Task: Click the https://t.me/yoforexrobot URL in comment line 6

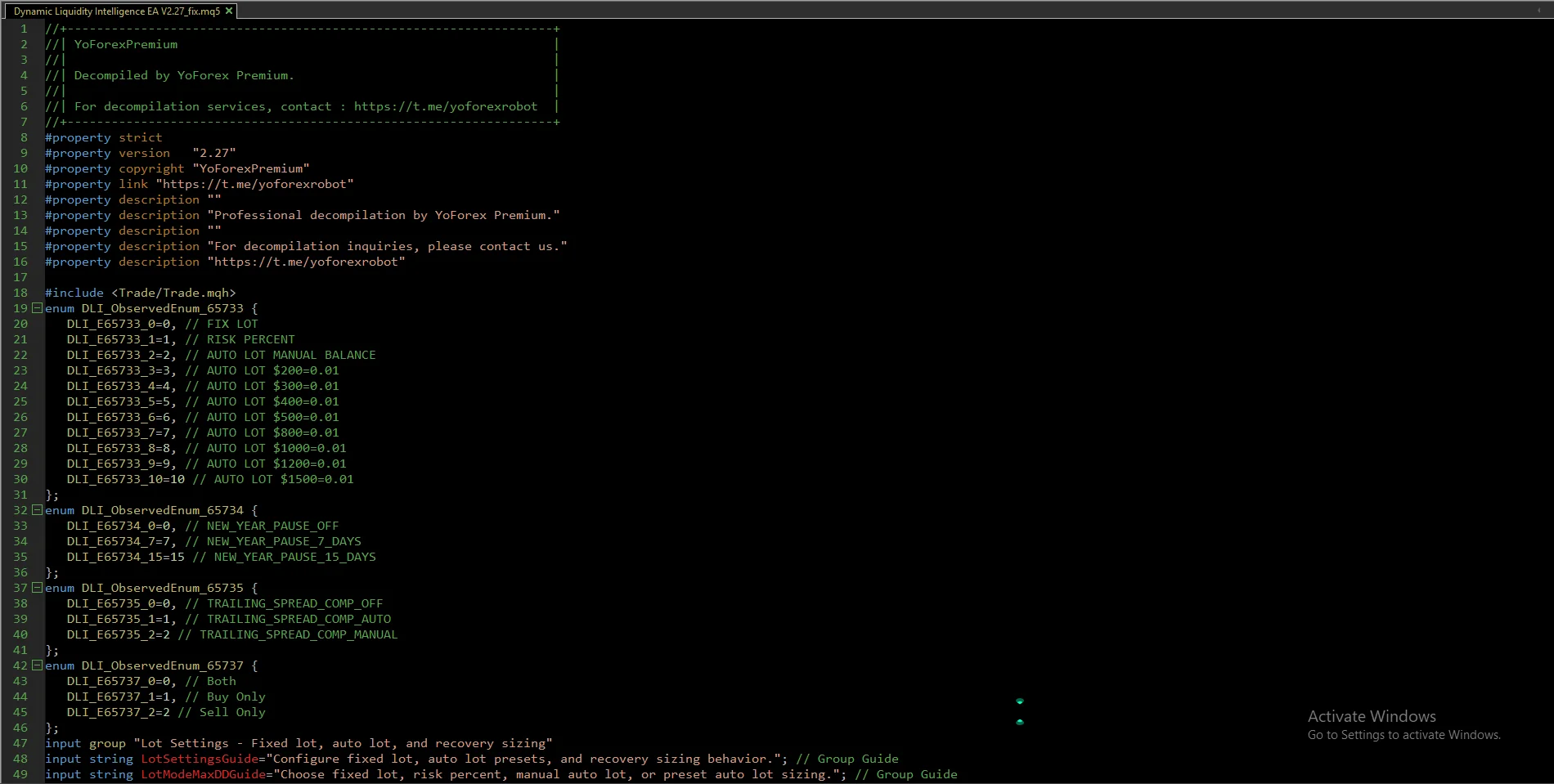Action: click(x=446, y=106)
